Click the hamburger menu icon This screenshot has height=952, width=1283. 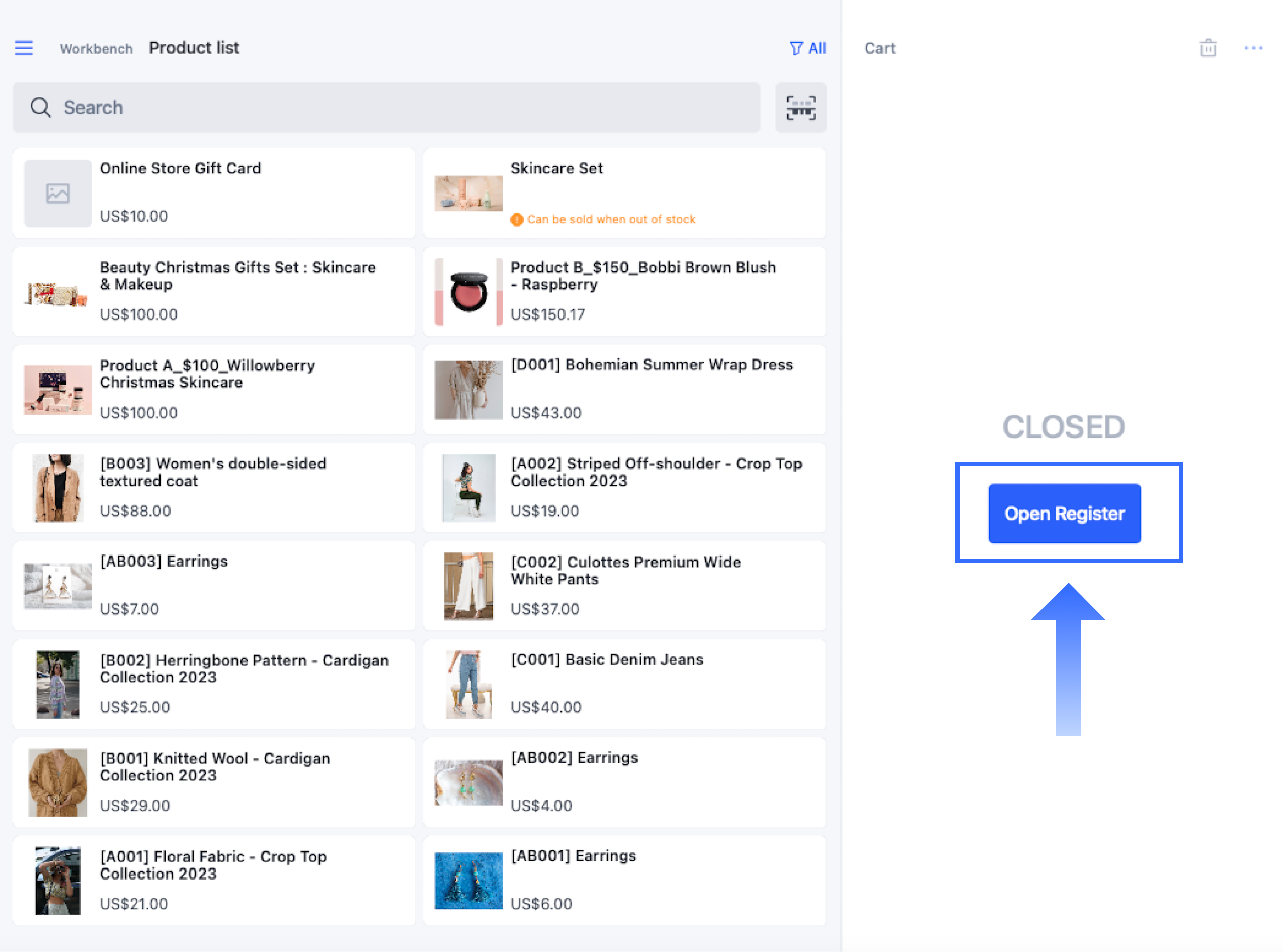point(24,47)
